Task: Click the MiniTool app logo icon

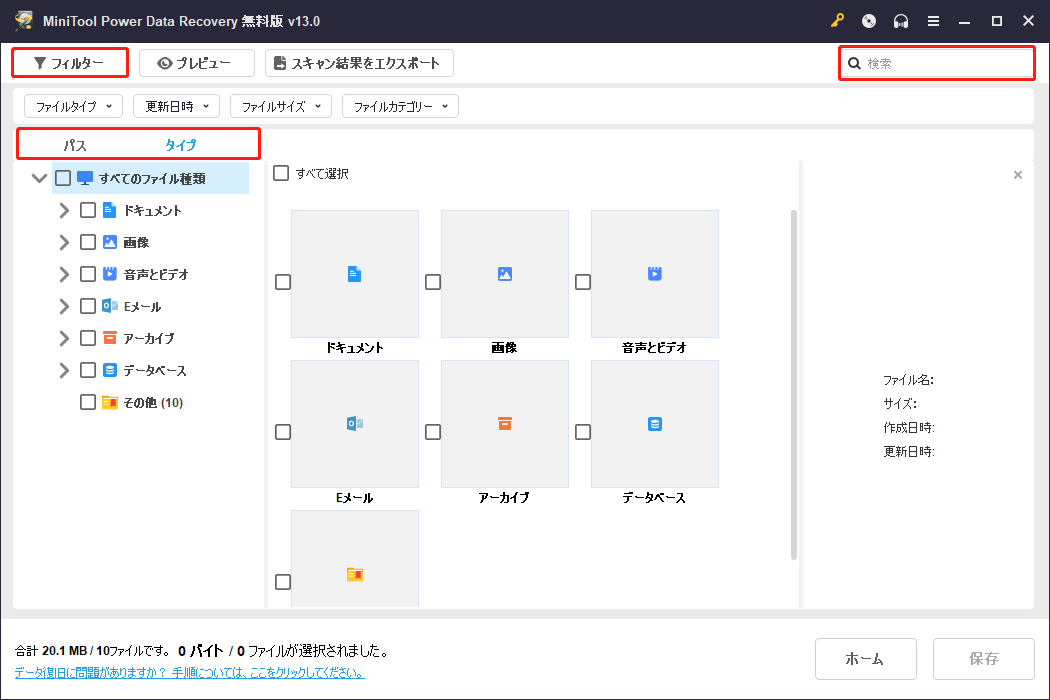Action: coord(23,21)
